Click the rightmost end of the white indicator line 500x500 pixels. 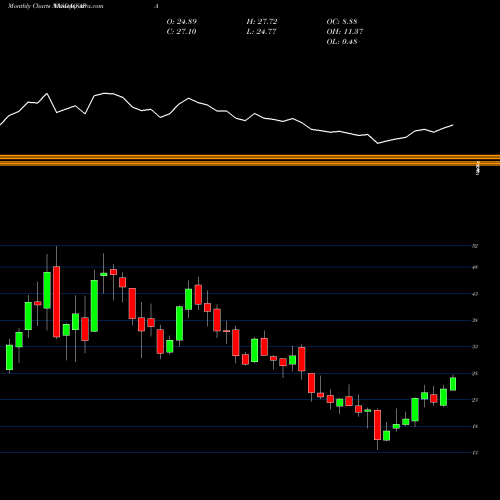tap(453, 125)
